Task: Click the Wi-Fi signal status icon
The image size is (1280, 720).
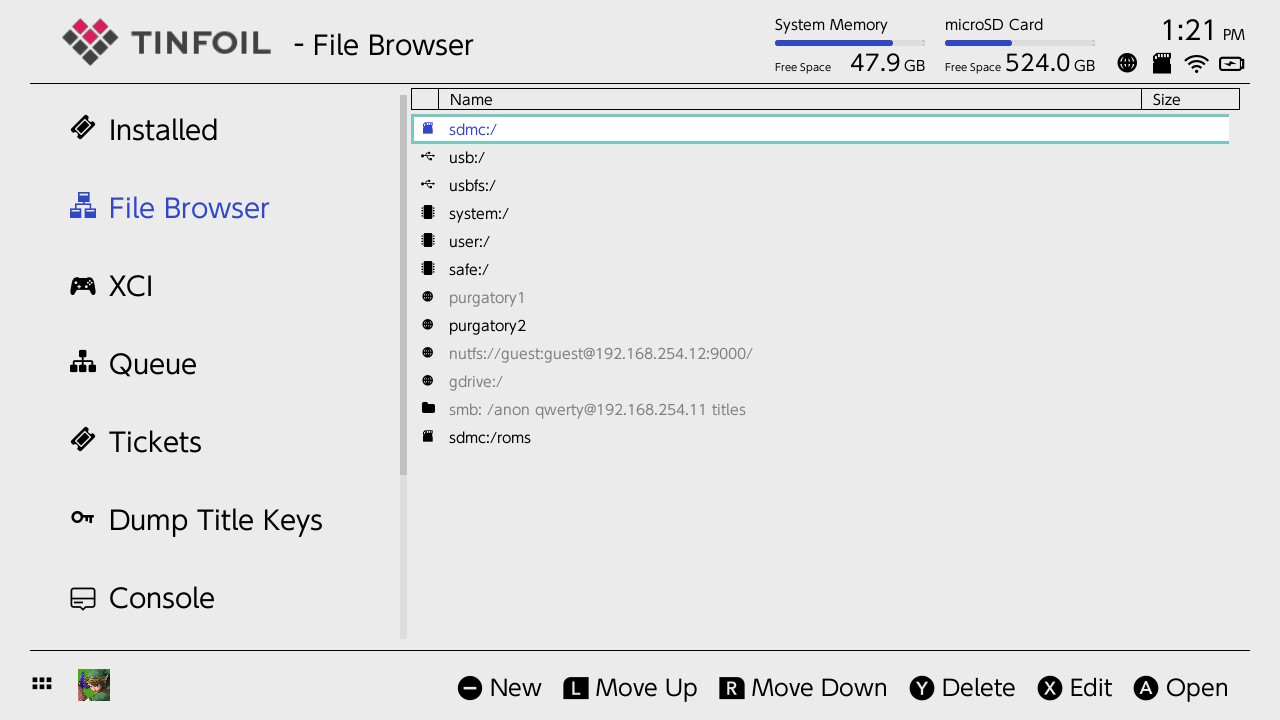Action: click(x=1196, y=64)
